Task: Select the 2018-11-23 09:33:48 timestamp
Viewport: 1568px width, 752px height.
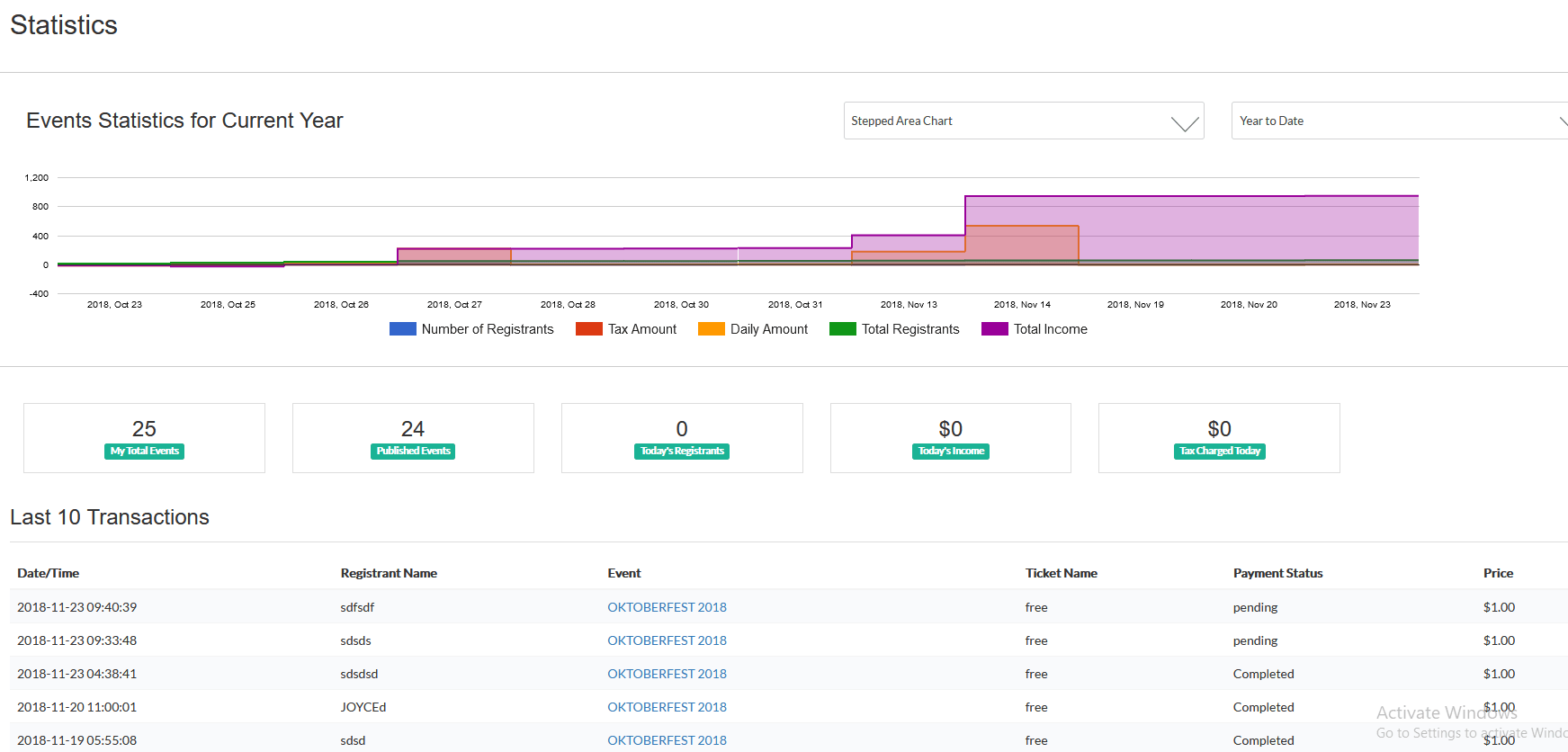Action: [x=77, y=640]
